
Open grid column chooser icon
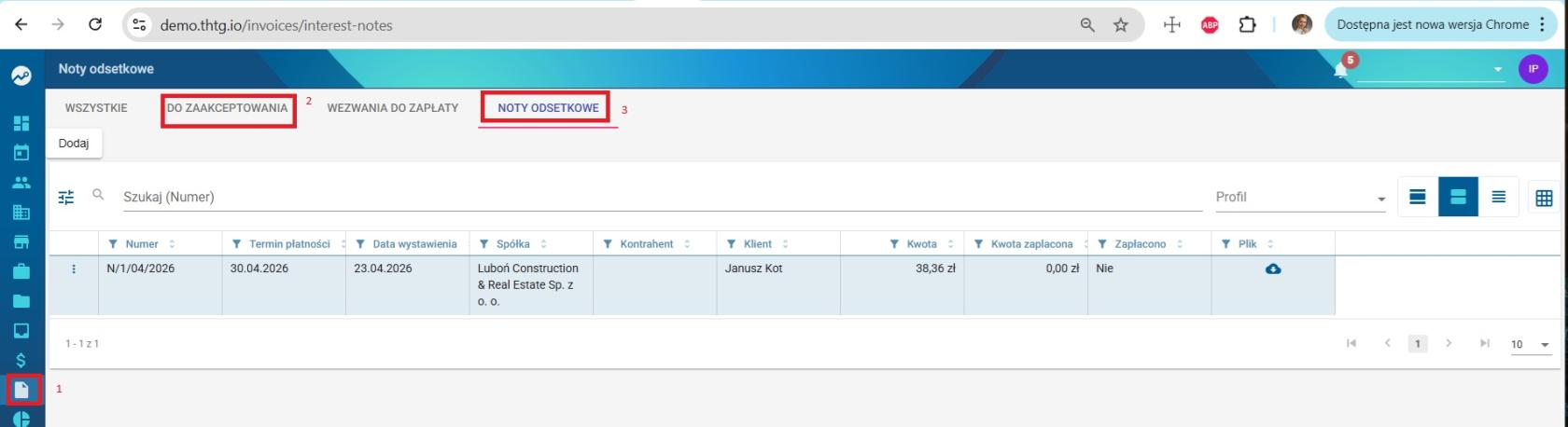pos(1544,198)
